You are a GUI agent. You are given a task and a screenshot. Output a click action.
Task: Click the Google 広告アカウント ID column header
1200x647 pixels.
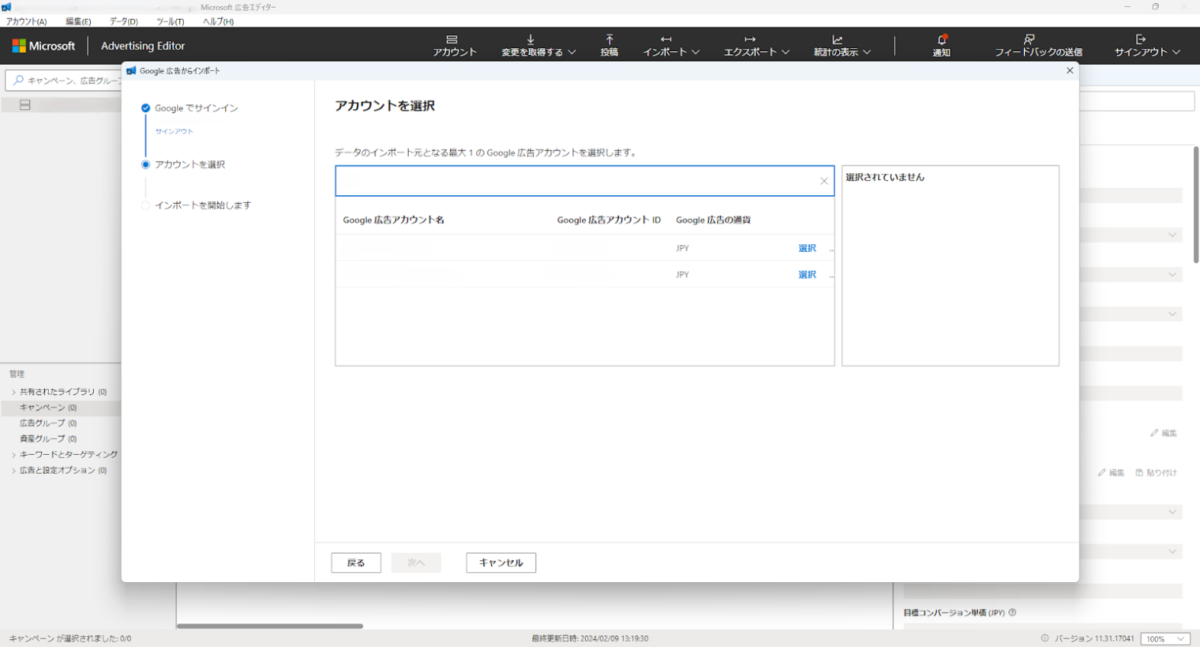click(609, 220)
